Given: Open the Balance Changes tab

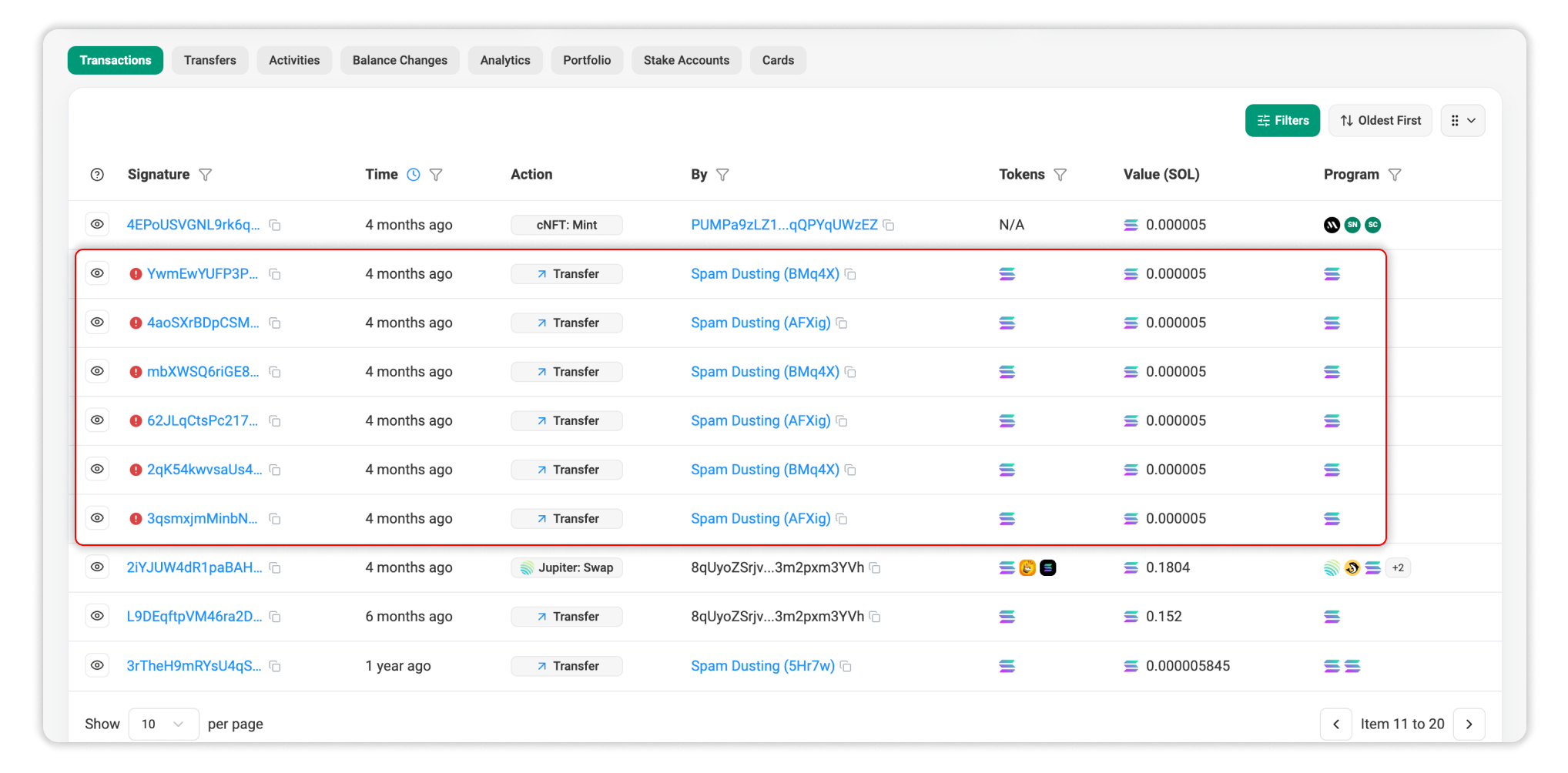Looking at the screenshot, I should click(x=400, y=60).
